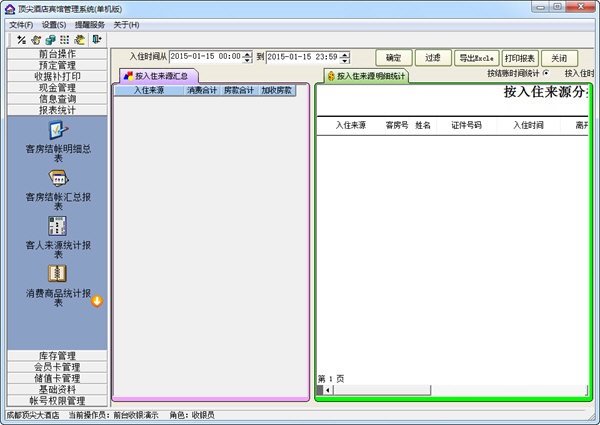The image size is (600, 425).
Task: Click the colored dots grid toolbar icon
Action: (65, 39)
